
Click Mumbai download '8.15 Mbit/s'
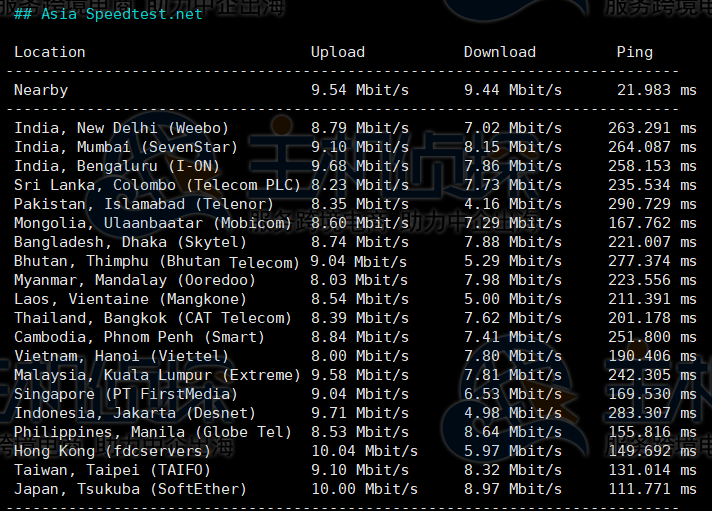click(513, 148)
